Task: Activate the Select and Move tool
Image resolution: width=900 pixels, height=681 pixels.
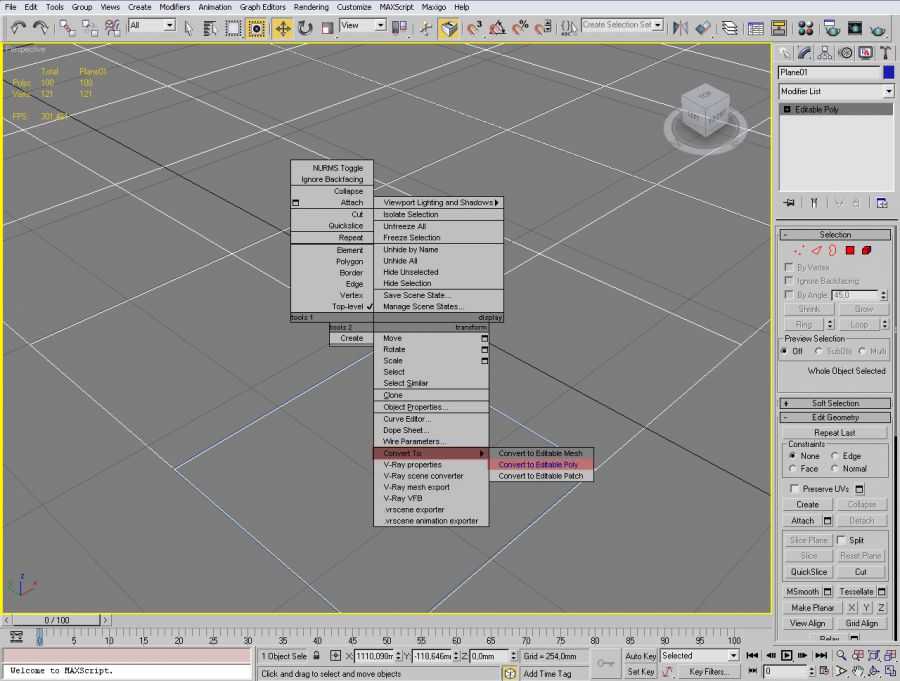Action: tap(283, 28)
